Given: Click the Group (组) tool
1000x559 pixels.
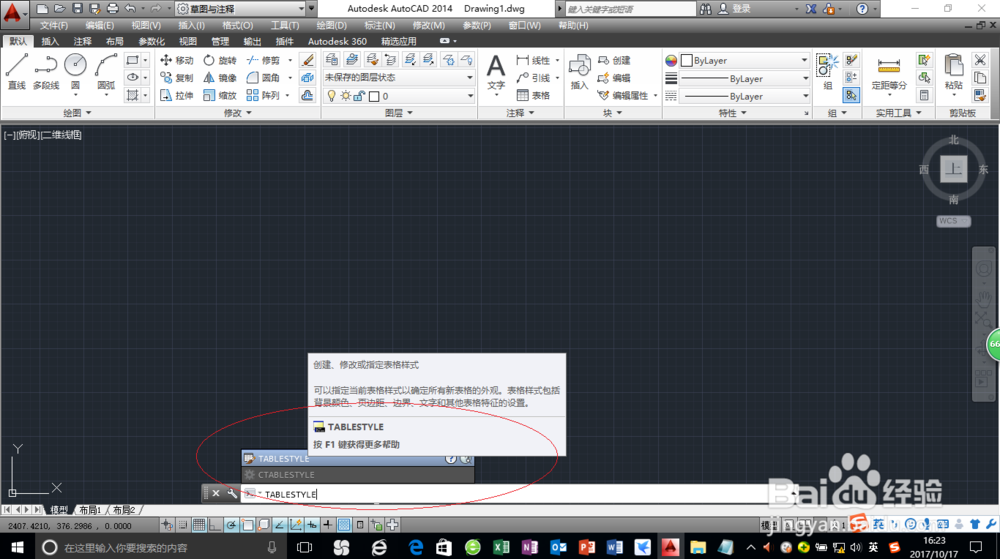Looking at the screenshot, I should pos(828,71).
